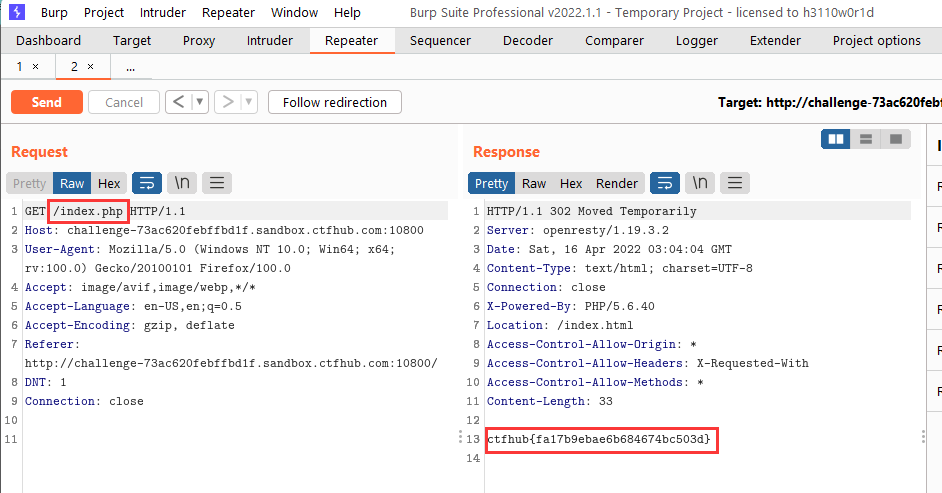Image resolution: width=942 pixels, height=493 pixels.
Task: Click Follow redirection button
Action: pos(335,102)
